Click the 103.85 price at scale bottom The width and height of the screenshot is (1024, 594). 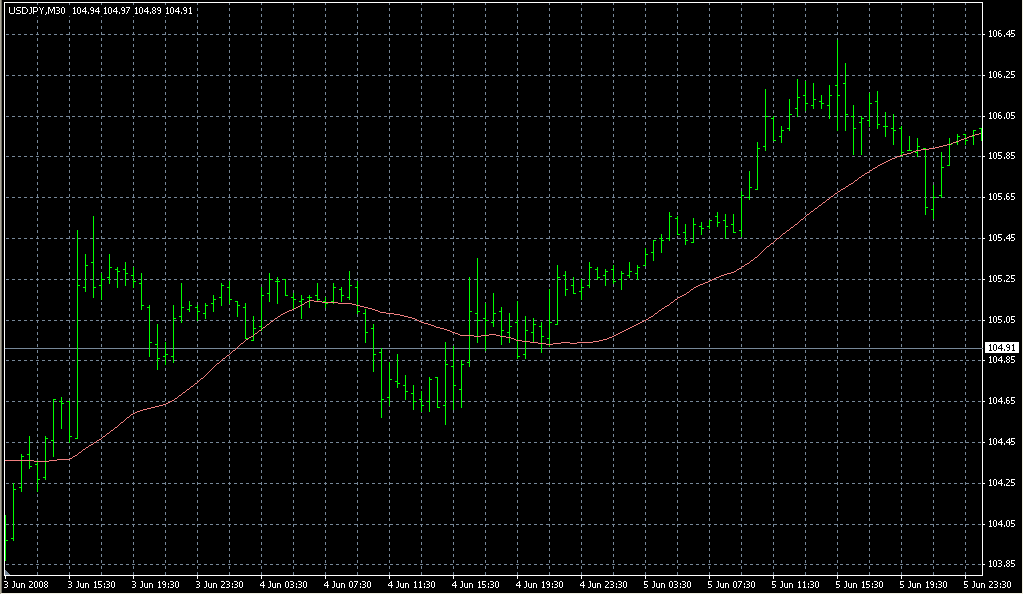click(x=1001, y=564)
